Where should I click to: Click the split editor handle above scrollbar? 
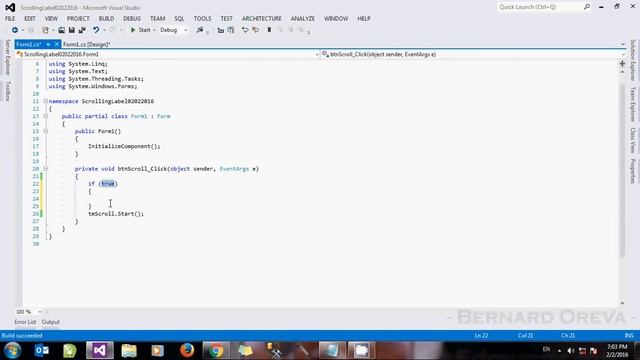622,64
